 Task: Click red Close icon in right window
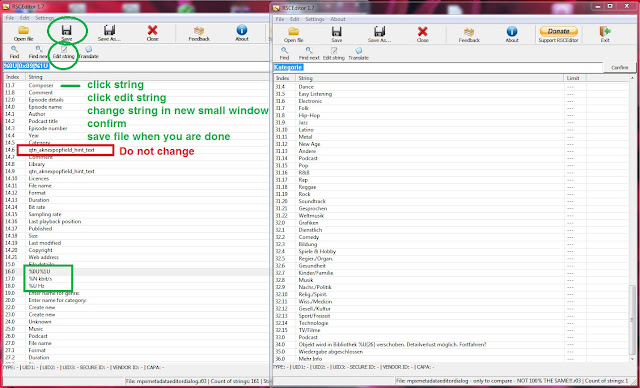422,35
